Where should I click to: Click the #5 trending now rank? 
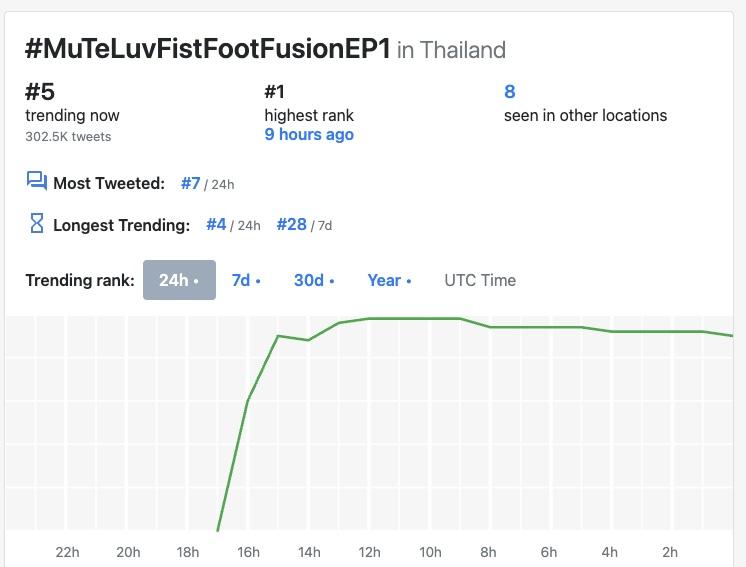40,92
